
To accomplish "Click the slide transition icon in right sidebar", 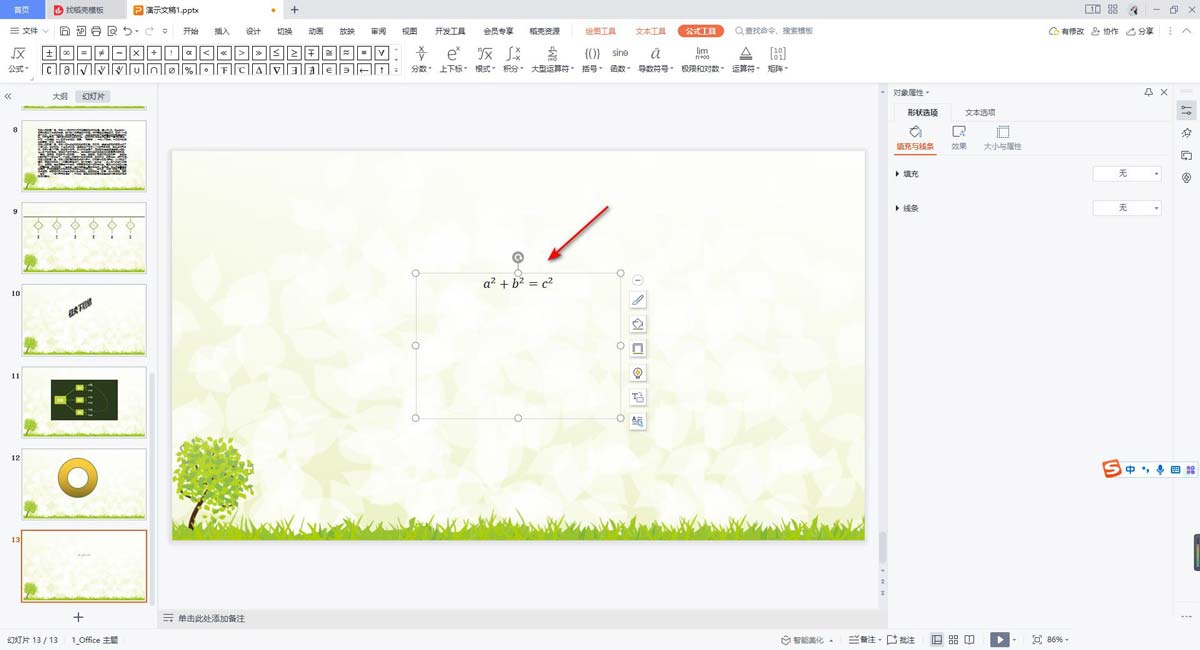I will [1187, 155].
